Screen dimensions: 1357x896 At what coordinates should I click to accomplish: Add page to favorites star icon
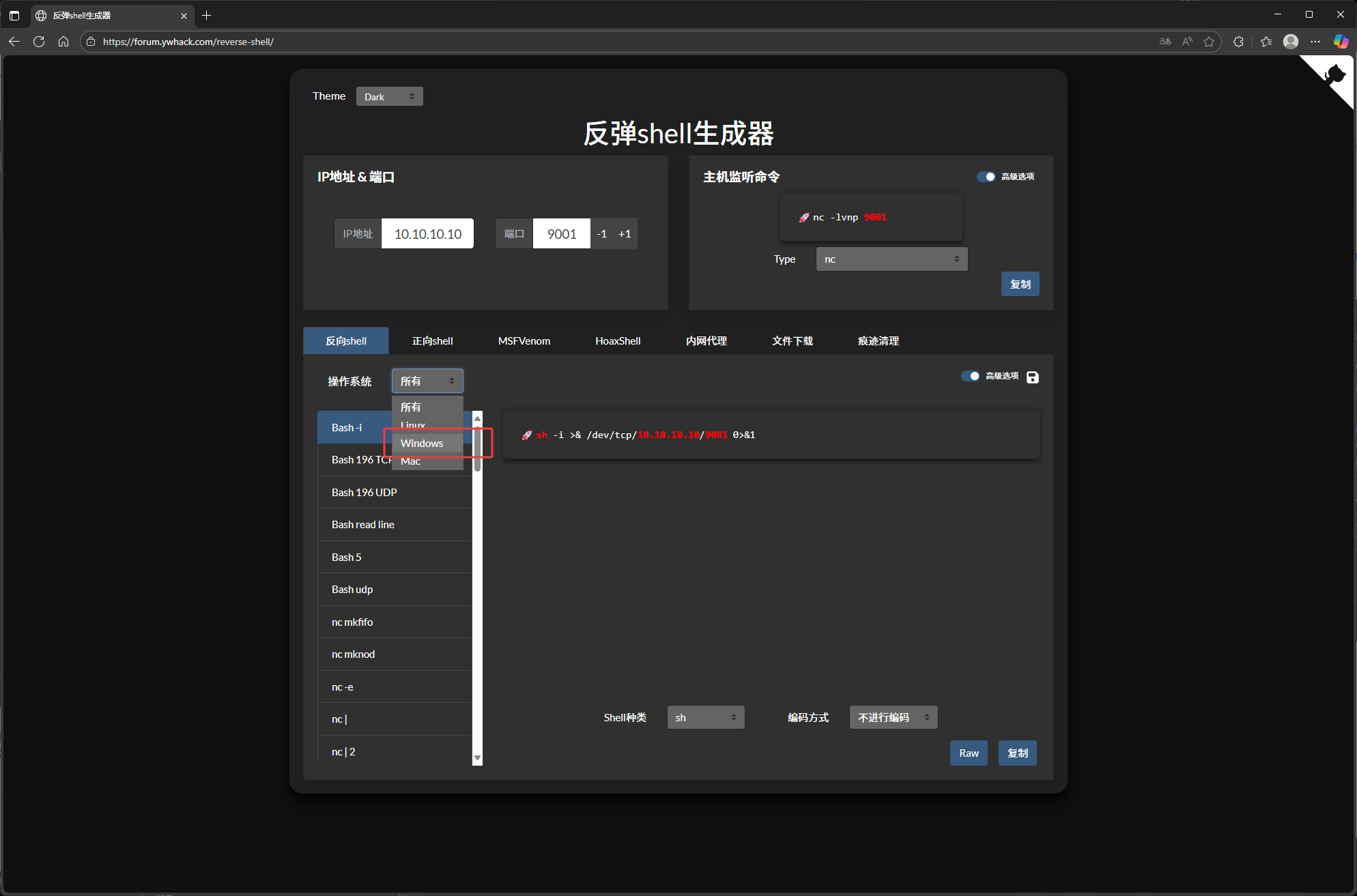click(x=1209, y=42)
